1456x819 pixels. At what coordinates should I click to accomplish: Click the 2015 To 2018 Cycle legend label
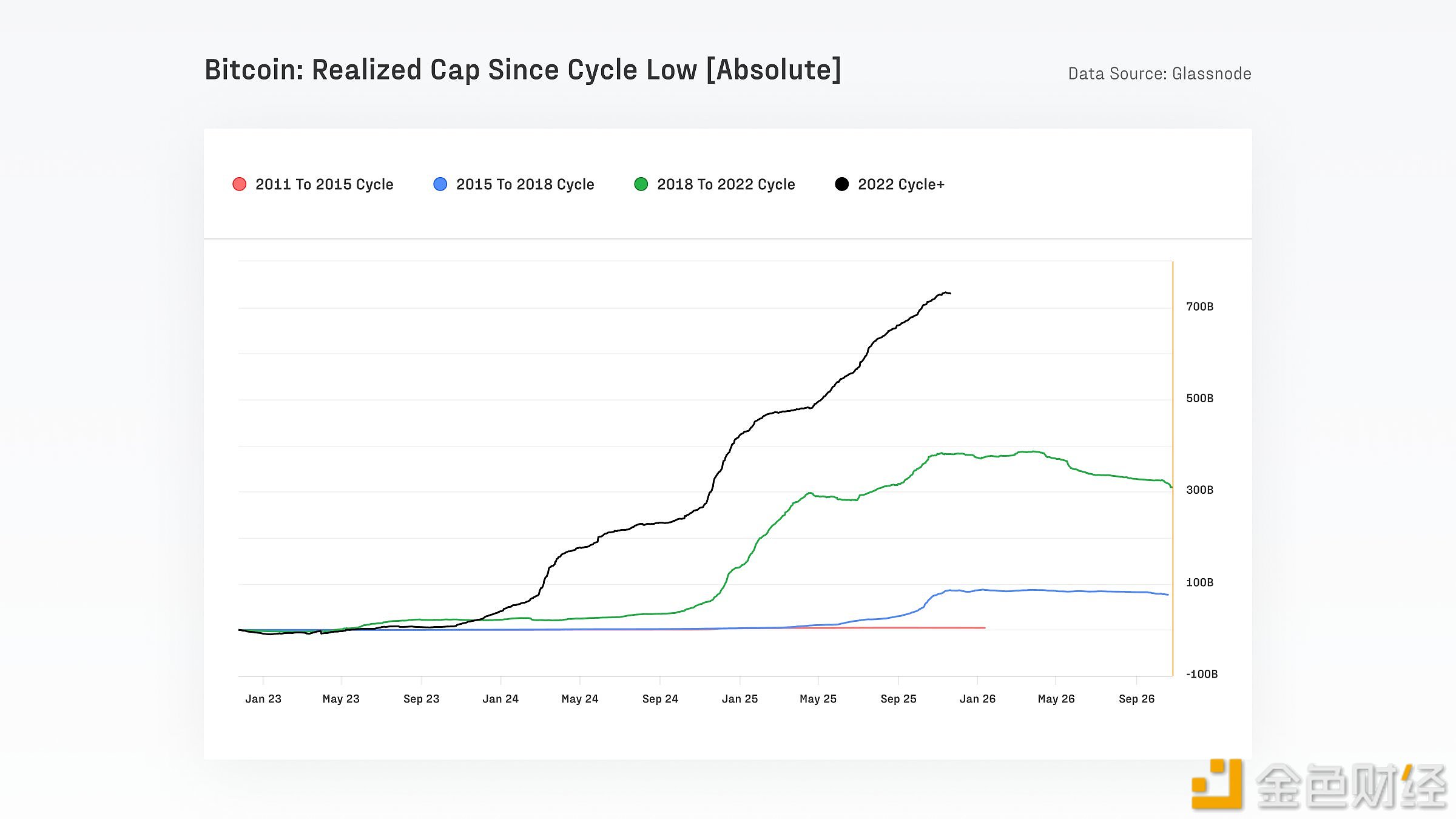tap(525, 184)
